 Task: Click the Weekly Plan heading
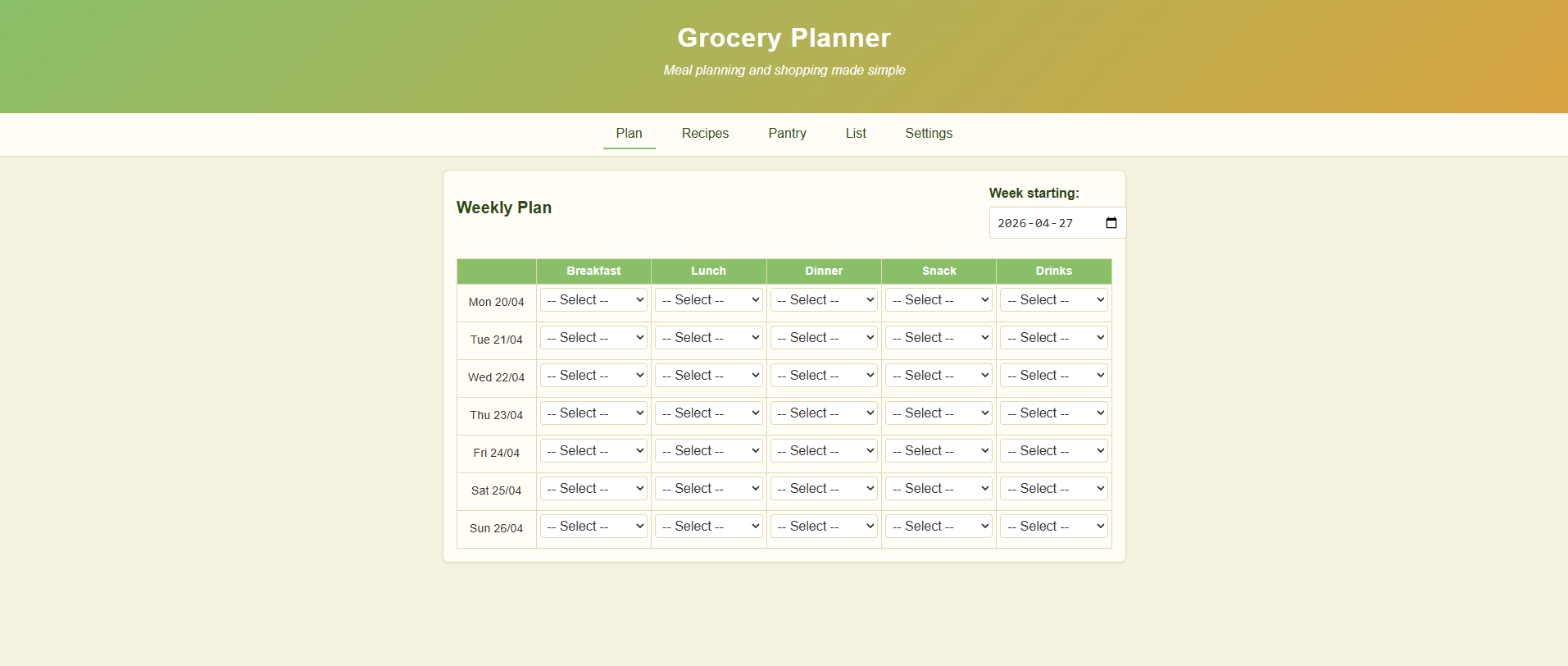pos(504,208)
